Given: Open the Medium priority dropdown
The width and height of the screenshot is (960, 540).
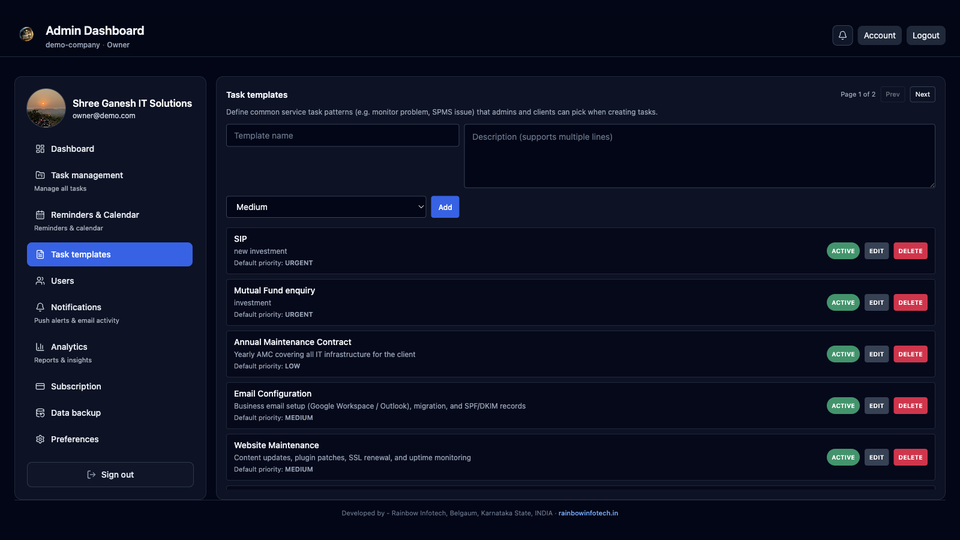Looking at the screenshot, I should [326, 207].
